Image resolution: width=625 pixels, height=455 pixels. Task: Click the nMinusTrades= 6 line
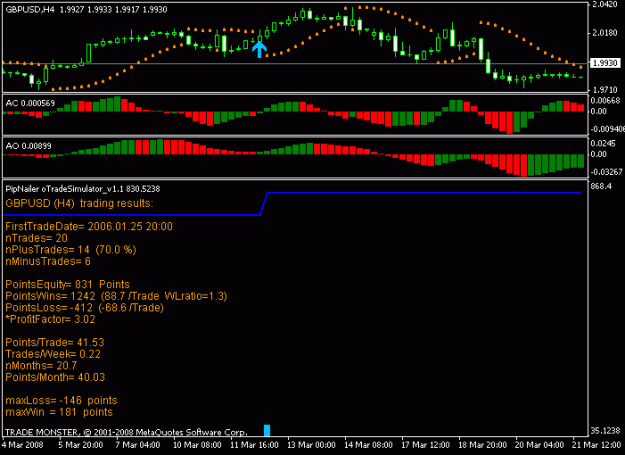(x=48, y=261)
